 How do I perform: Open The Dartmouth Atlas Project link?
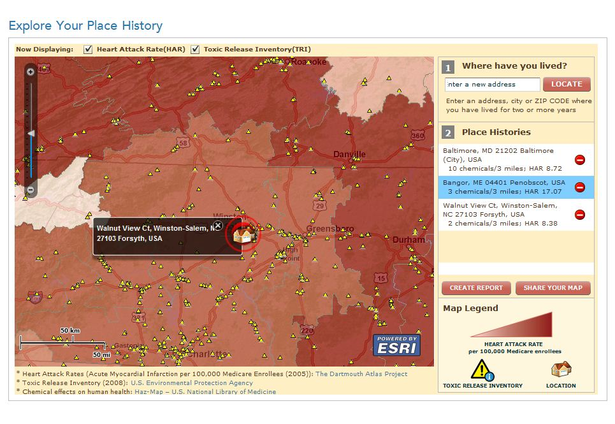coord(361,374)
